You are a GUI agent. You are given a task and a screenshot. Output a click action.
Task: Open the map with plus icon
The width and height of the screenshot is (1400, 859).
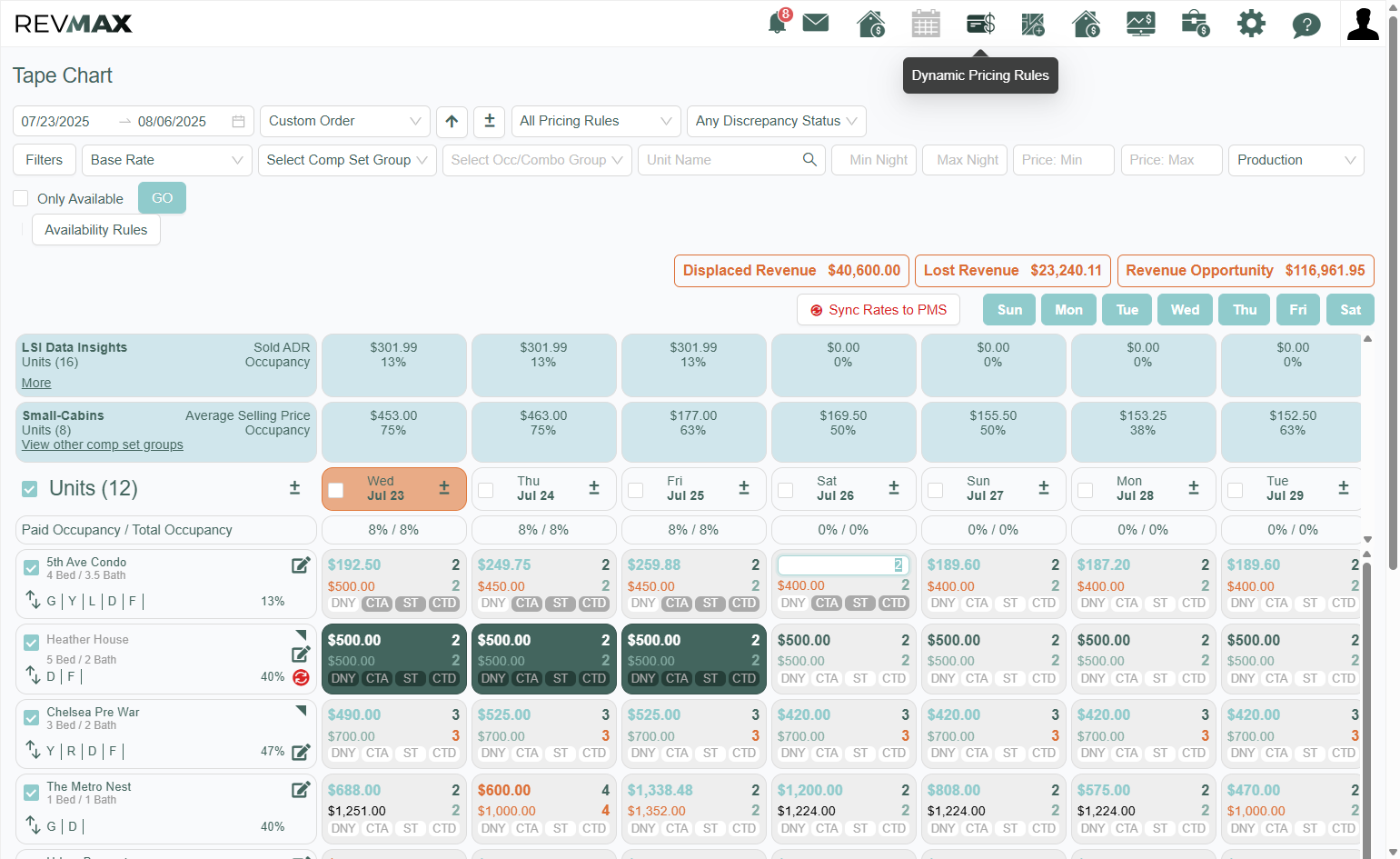pos(1033,24)
